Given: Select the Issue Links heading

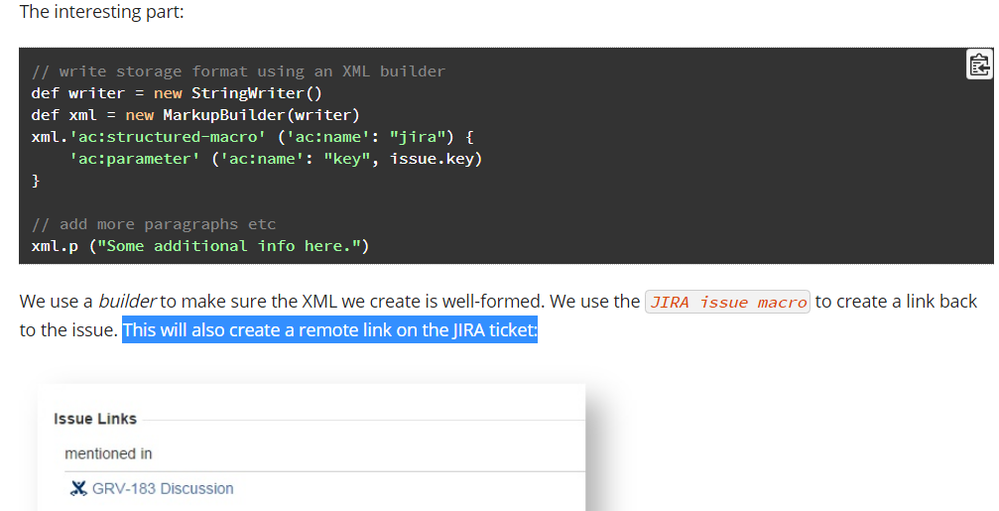Looking at the screenshot, I should pos(95,419).
